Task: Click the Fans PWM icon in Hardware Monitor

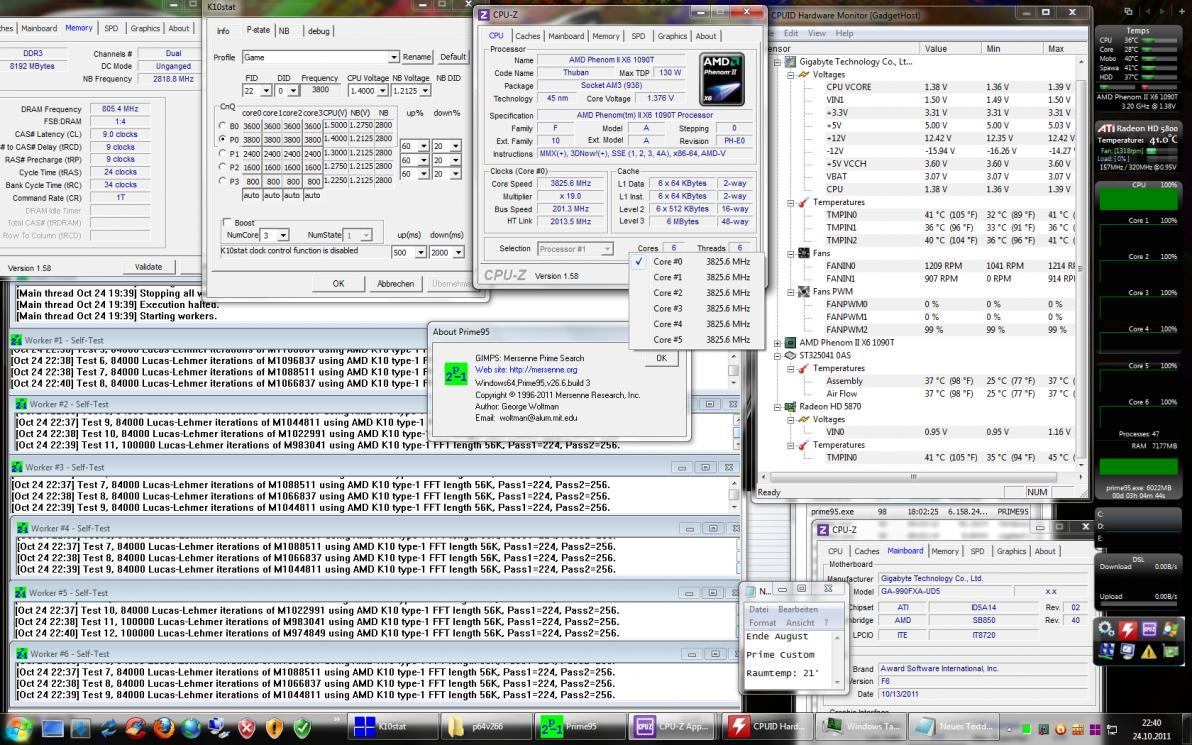Action: click(x=804, y=291)
